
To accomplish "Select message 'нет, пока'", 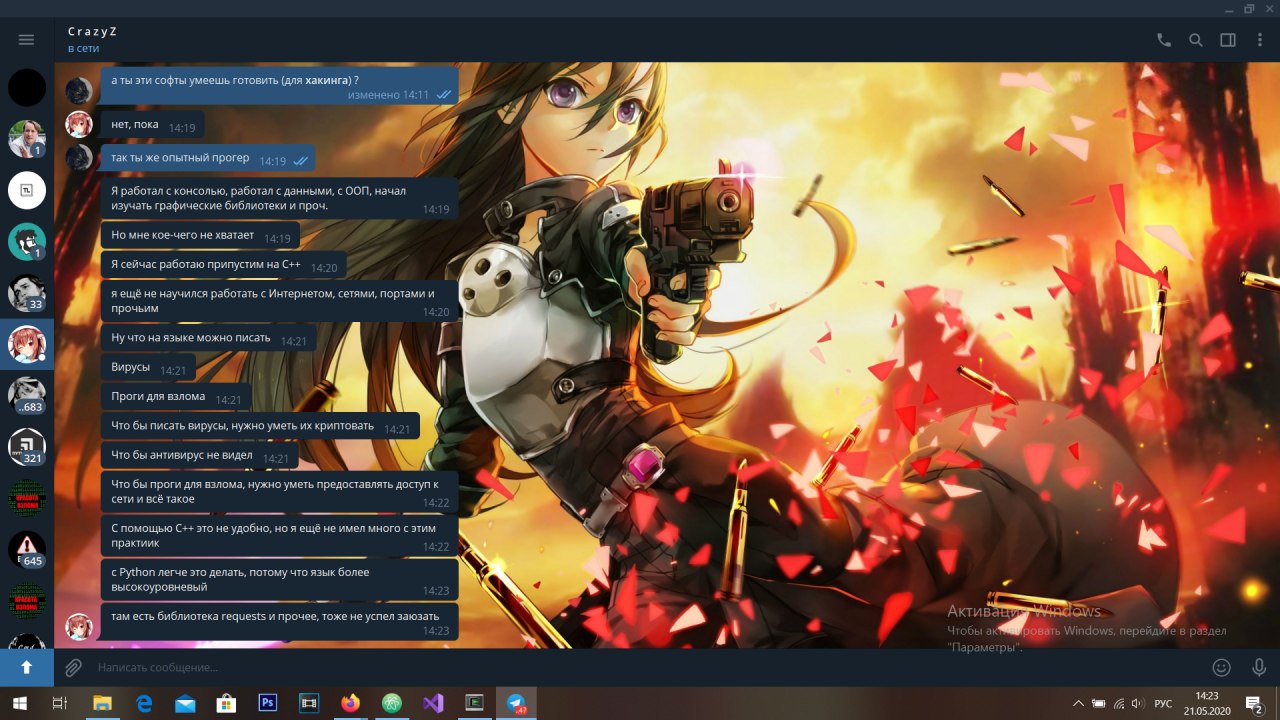I will (x=152, y=124).
